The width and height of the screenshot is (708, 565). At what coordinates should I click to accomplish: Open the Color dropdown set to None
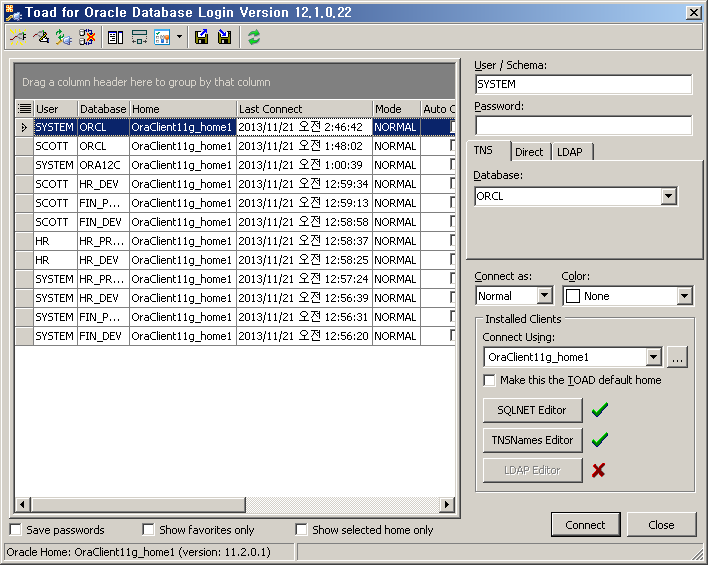coord(684,296)
